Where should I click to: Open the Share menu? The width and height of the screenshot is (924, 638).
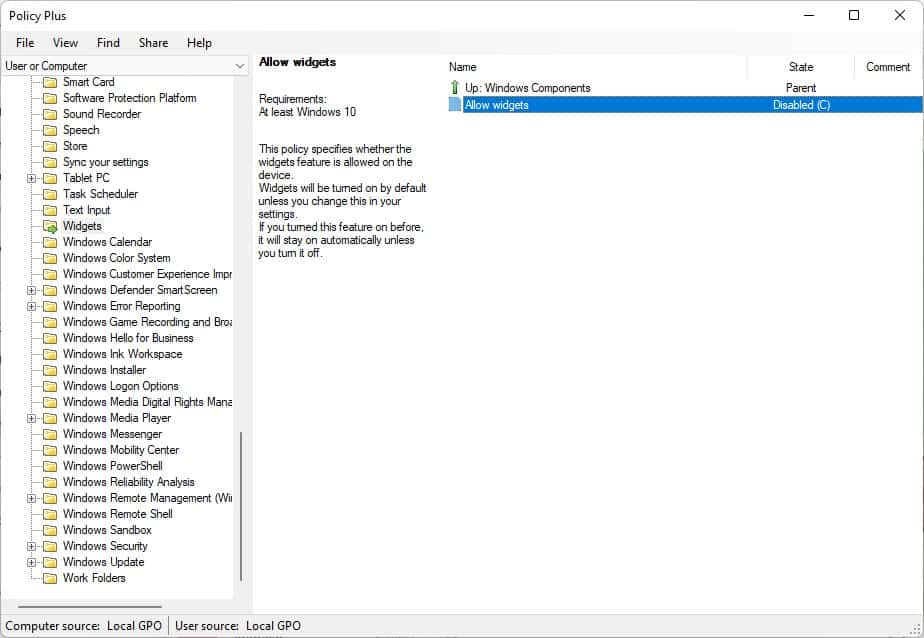[153, 43]
